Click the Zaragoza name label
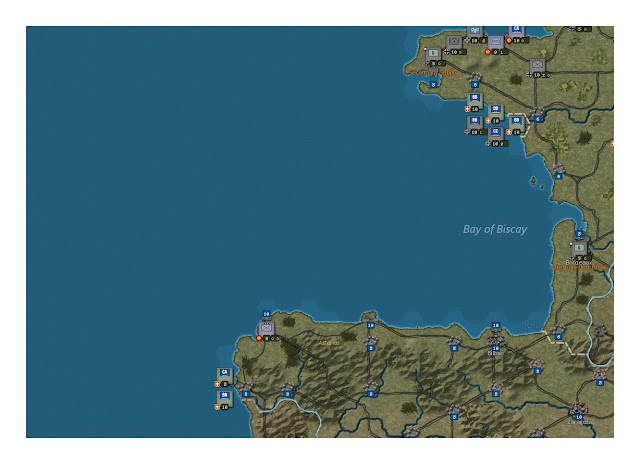The height and width of the screenshot is (464, 640). click(x=580, y=422)
